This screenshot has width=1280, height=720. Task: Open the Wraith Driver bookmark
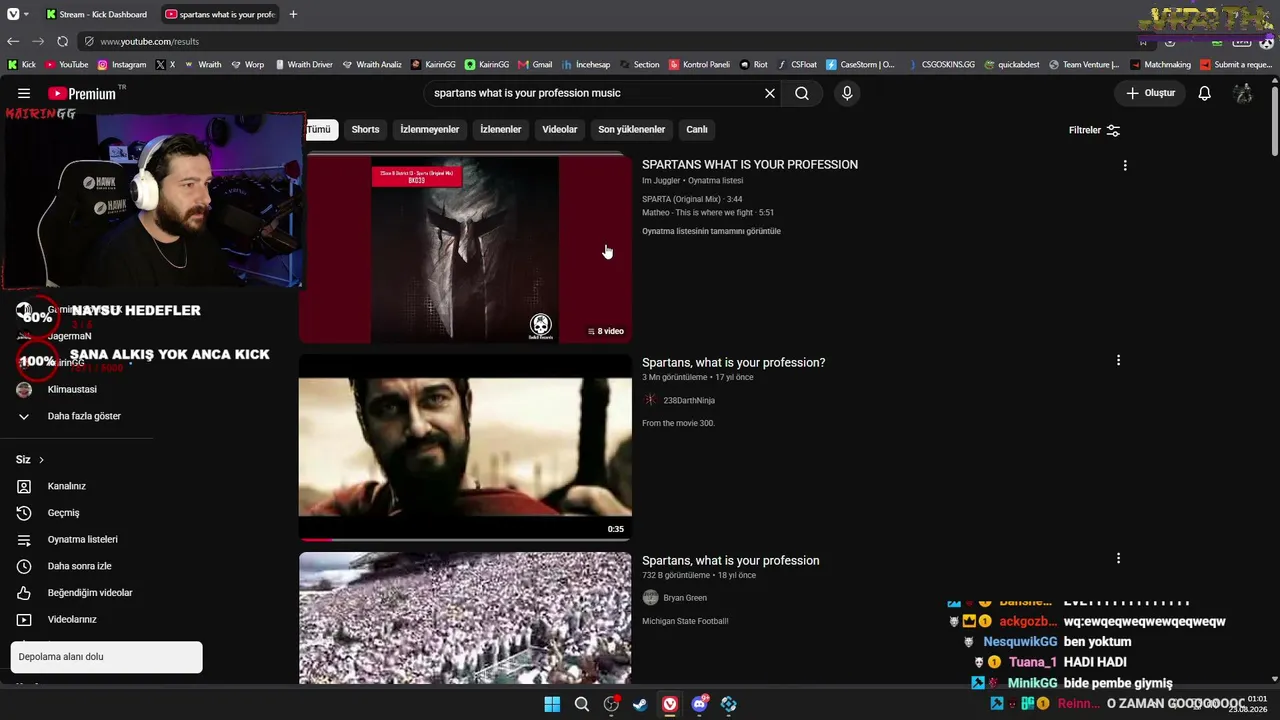click(303, 64)
